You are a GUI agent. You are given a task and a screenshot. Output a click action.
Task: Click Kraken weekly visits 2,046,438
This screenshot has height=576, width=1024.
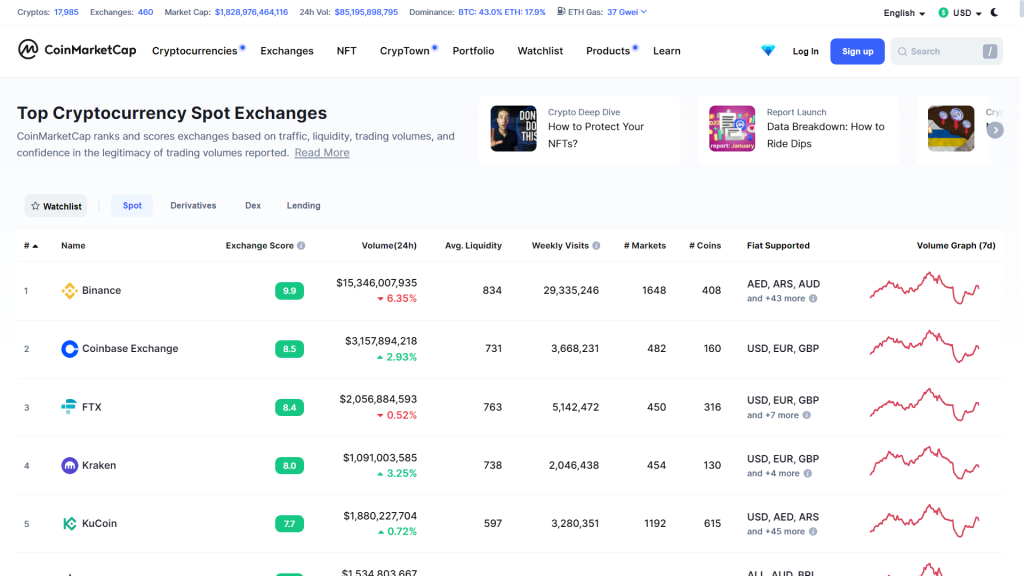[x=574, y=466]
